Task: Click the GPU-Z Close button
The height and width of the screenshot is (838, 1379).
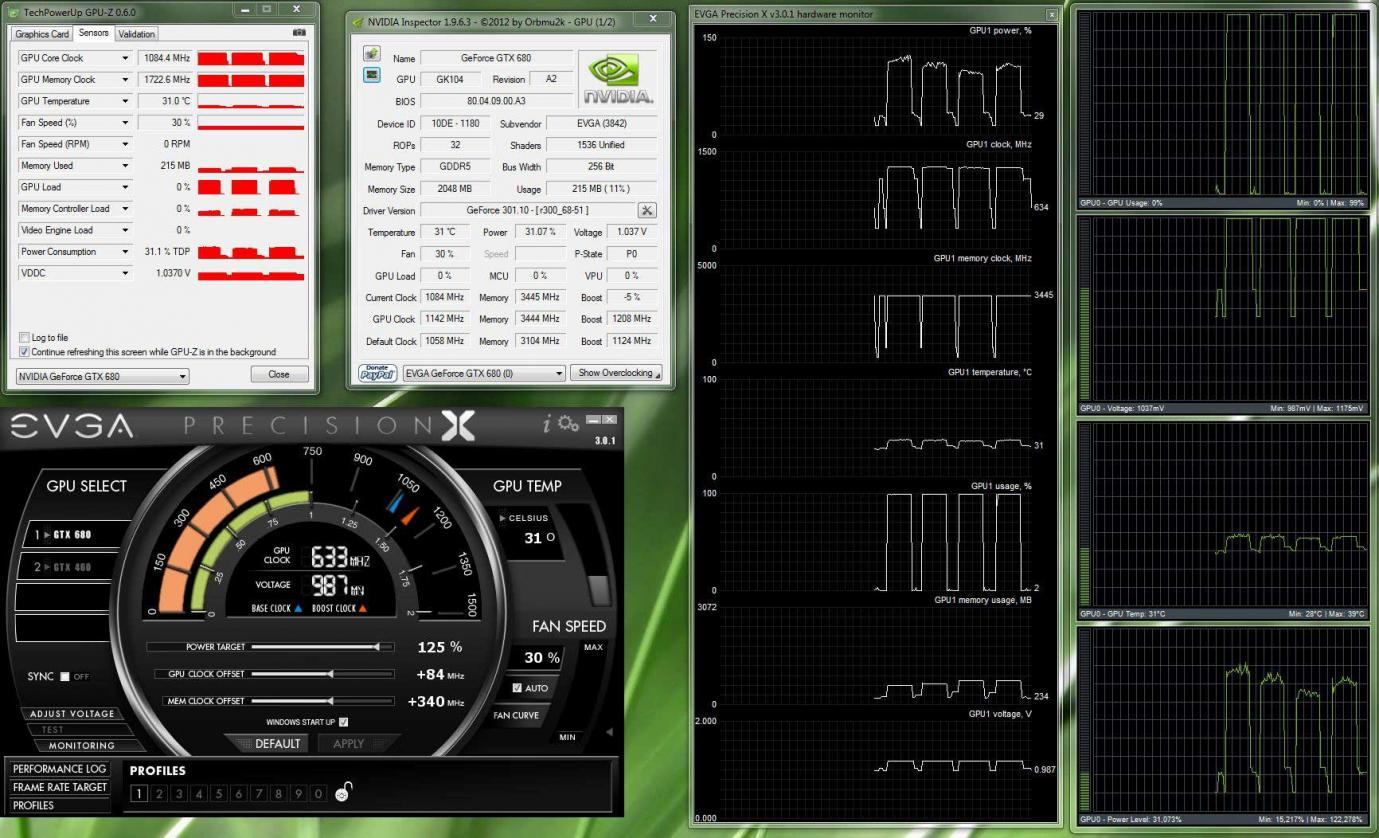Action: 279,374
